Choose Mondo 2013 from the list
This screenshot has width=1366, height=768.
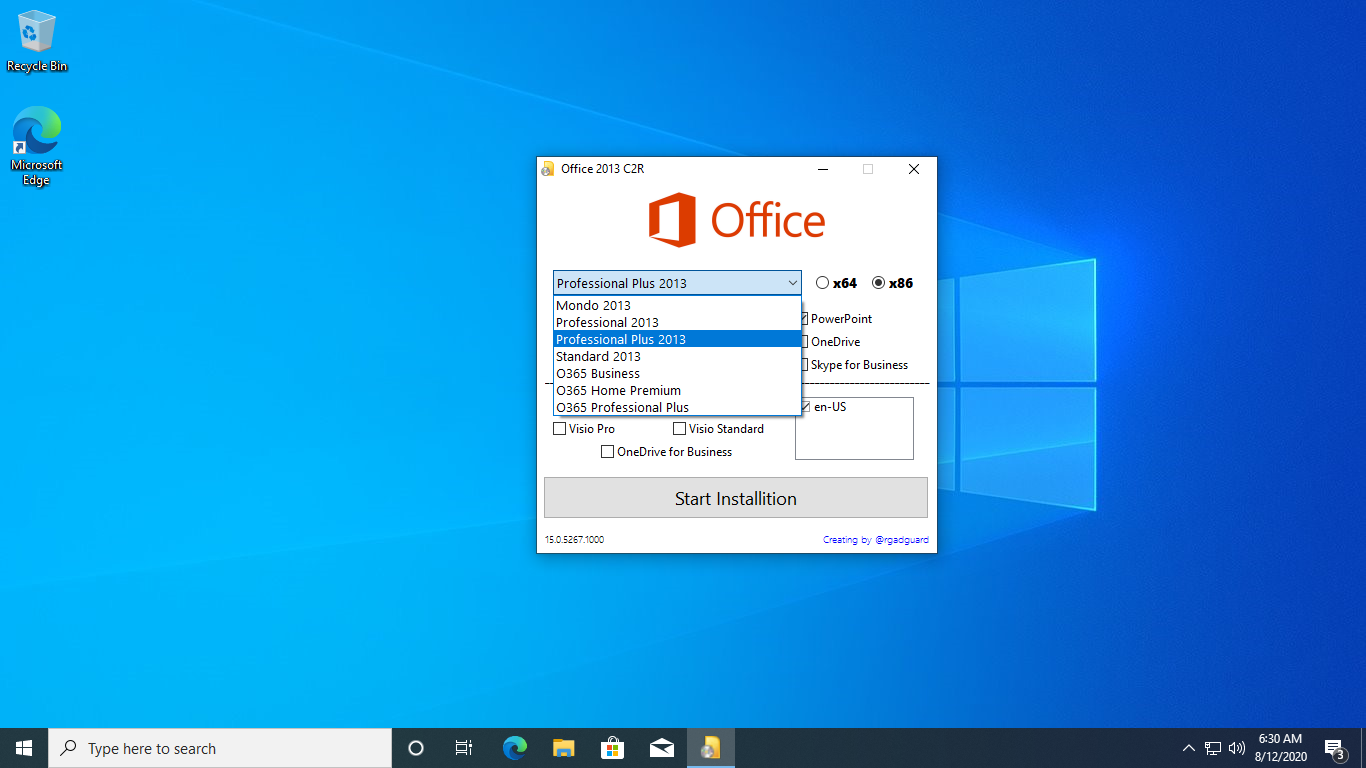coord(677,306)
